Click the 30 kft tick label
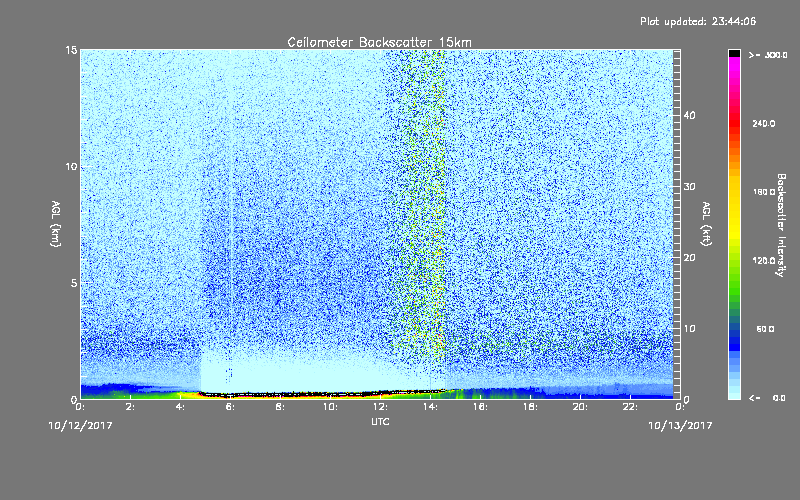The height and width of the screenshot is (500, 800). point(689,187)
